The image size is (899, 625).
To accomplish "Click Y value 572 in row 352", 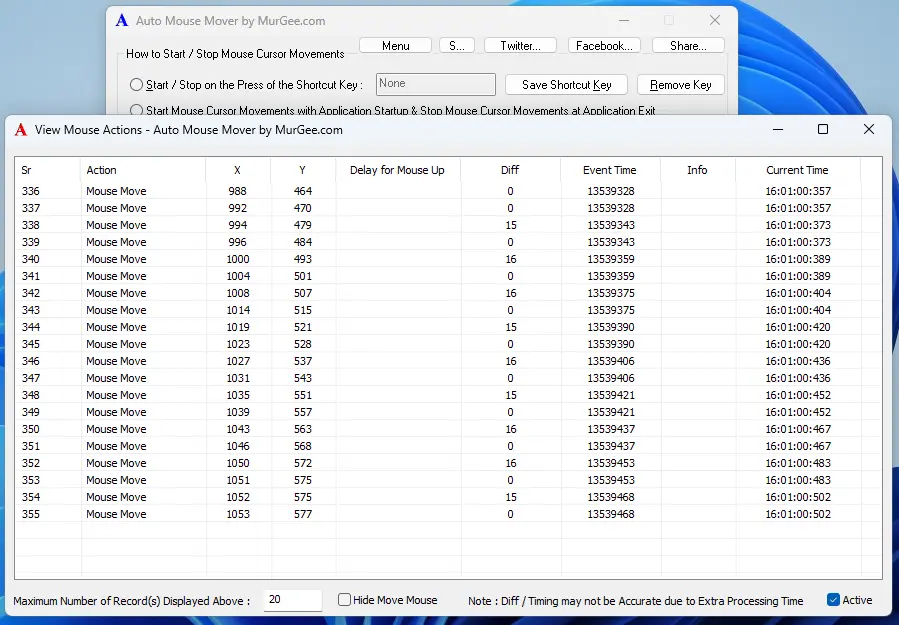I will [x=303, y=463].
